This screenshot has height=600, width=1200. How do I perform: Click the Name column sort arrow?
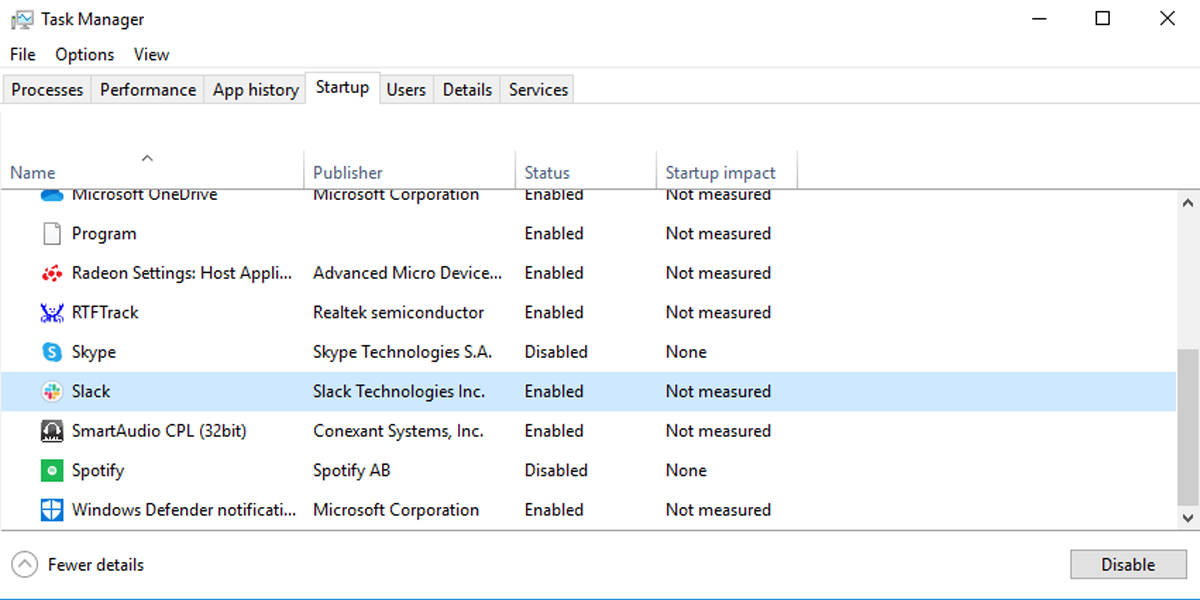pyautogui.click(x=147, y=158)
